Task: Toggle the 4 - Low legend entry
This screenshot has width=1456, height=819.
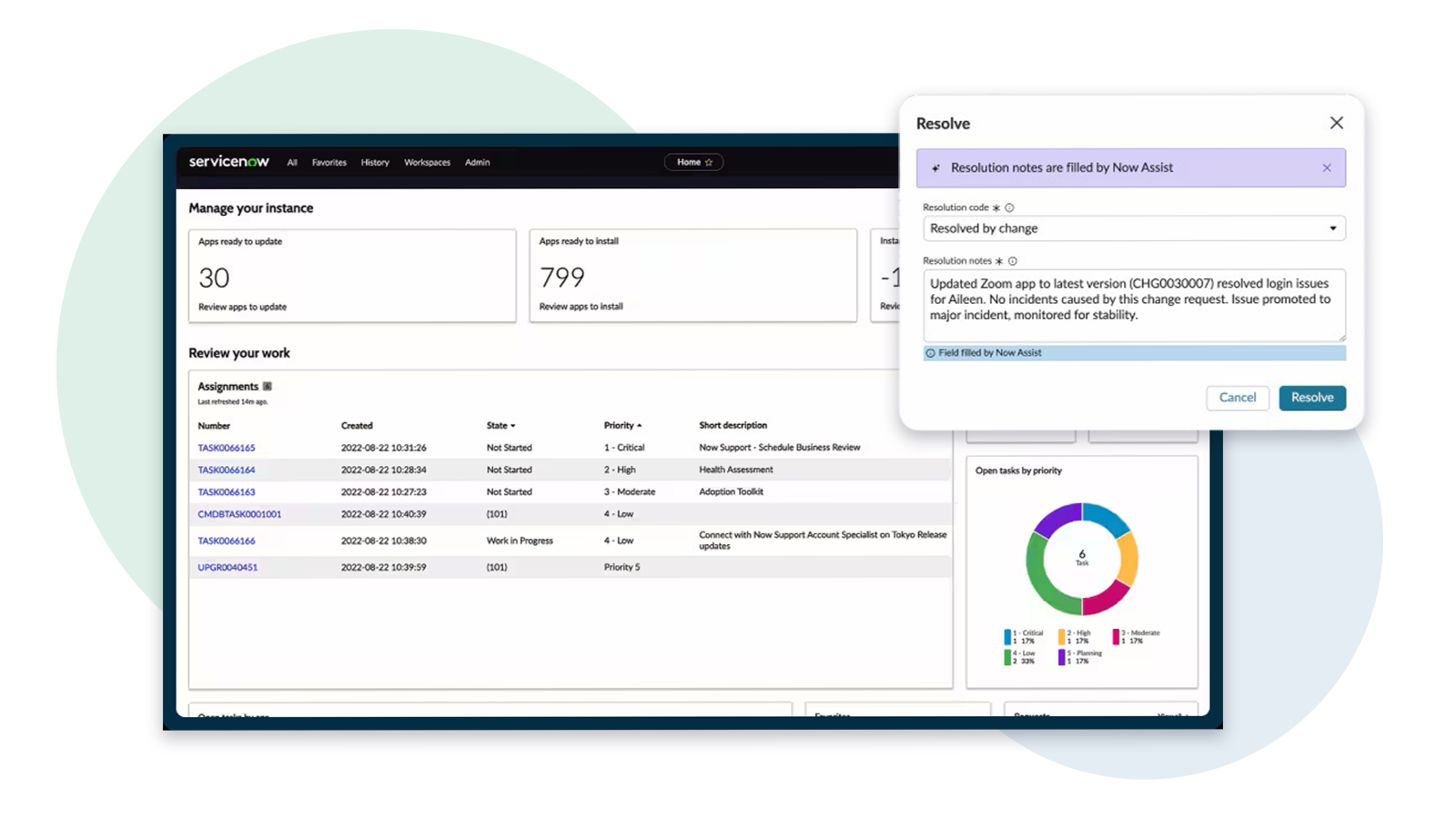Action: [x=1024, y=657]
